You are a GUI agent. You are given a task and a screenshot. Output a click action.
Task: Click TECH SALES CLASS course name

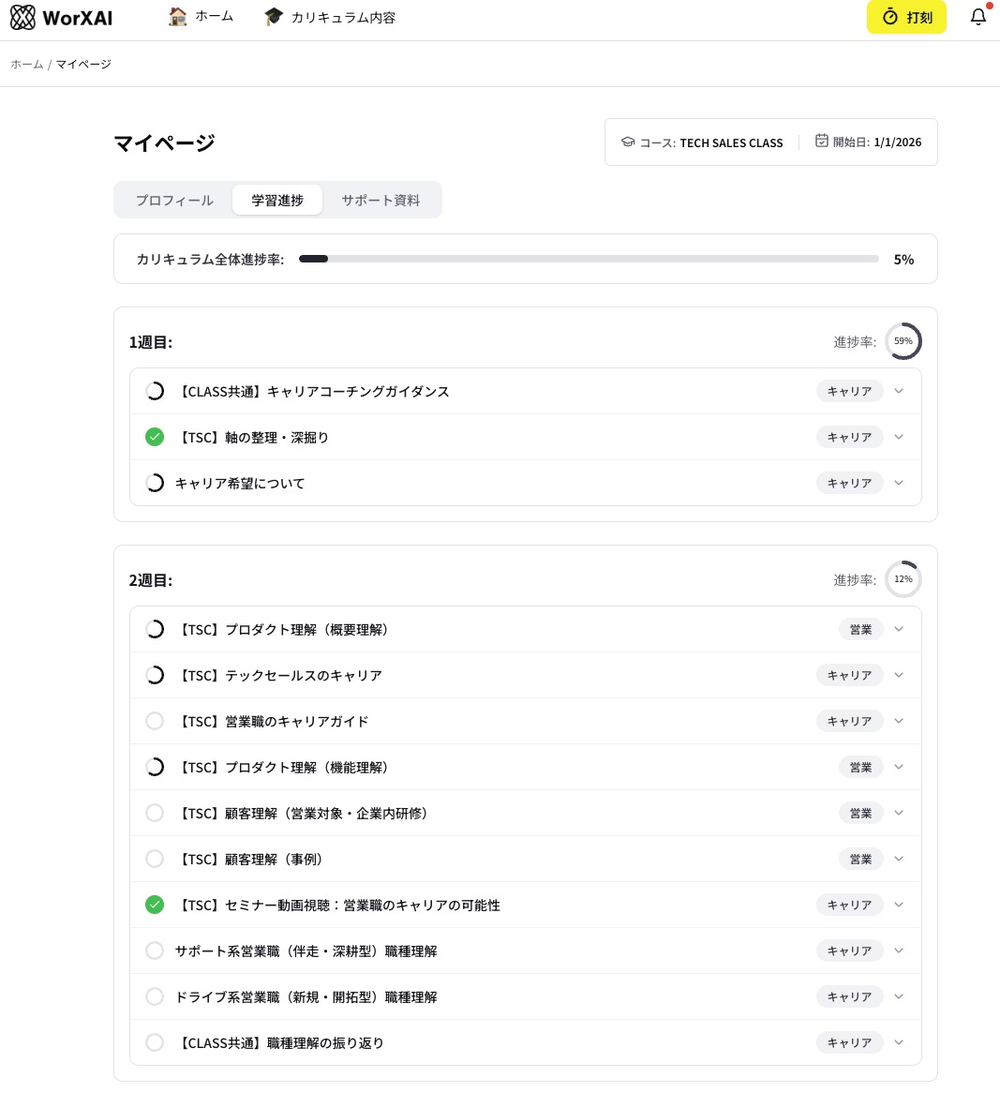(731, 143)
